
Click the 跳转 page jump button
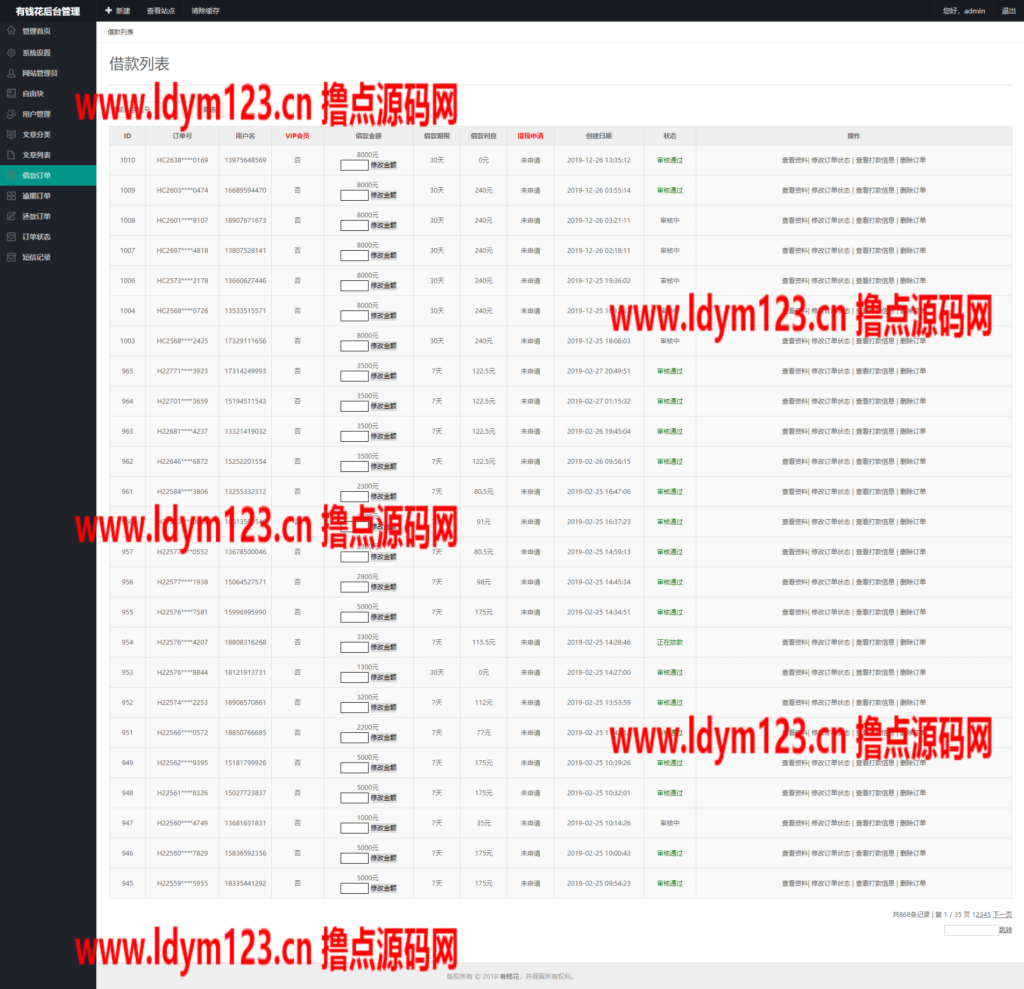[x=1005, y=930]
